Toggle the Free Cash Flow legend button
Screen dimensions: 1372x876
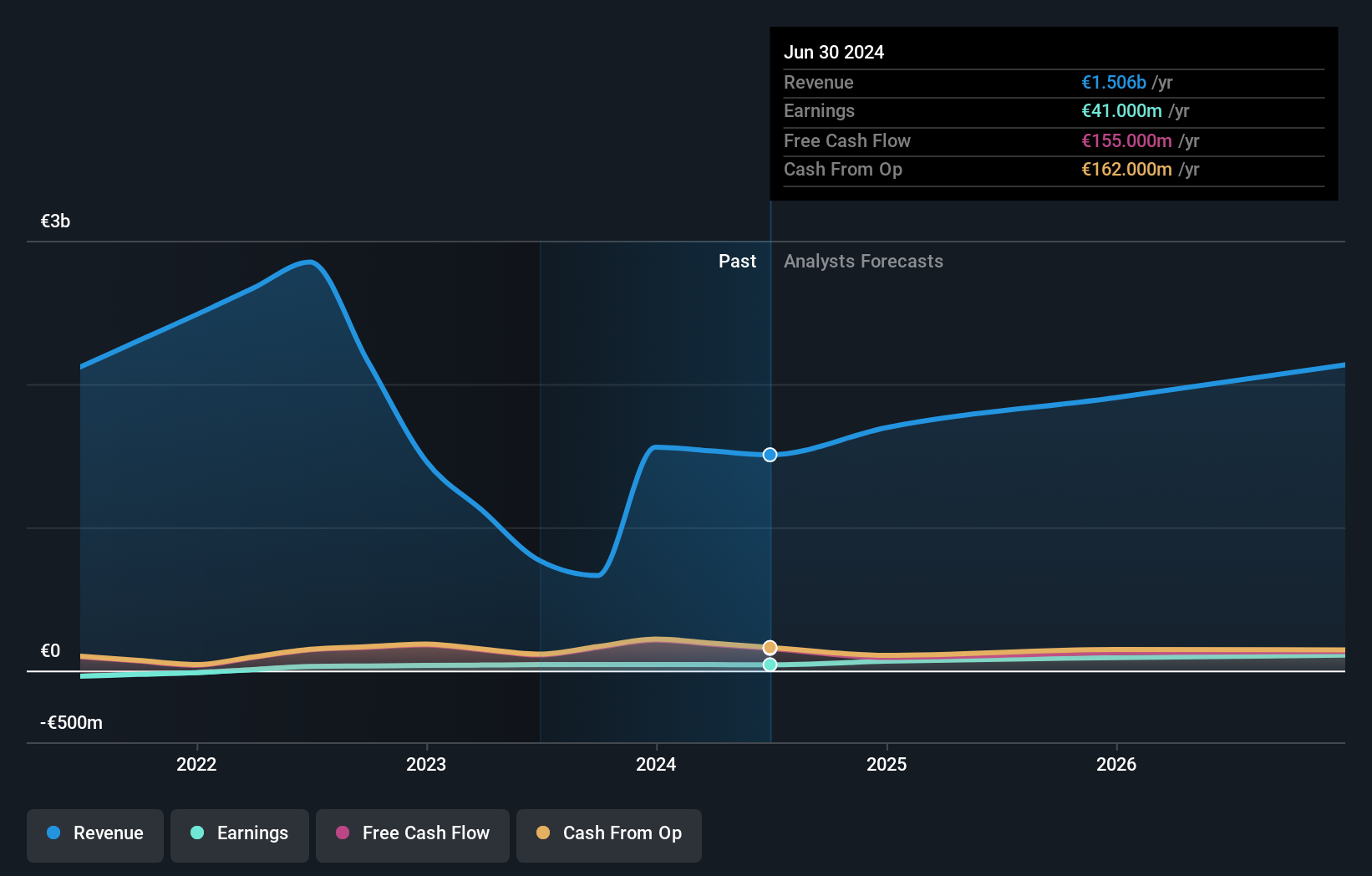pos(413,835)
